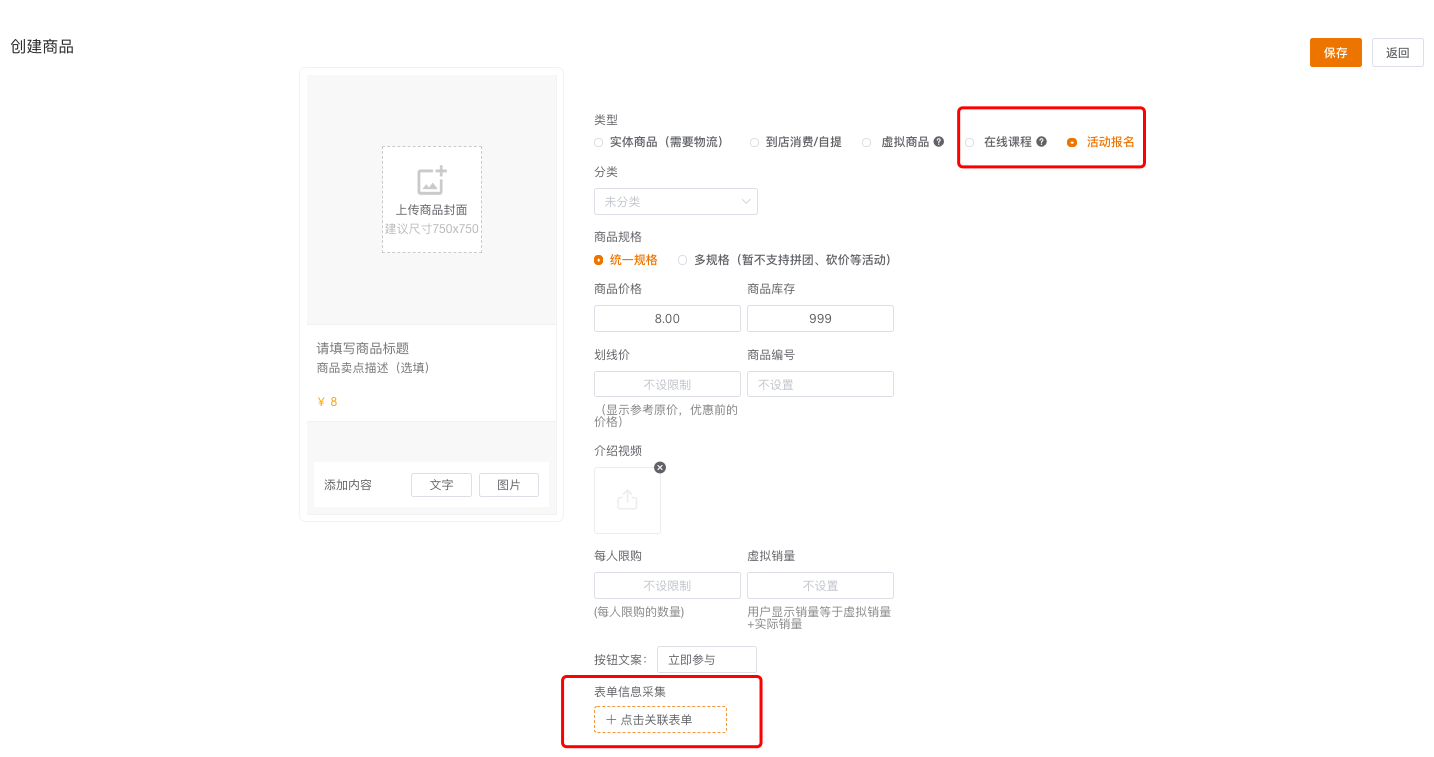Select 实体商品 product type radio
Image resolution: width=1434 pixels, height=757 pixels.
(x=599, y=142)
